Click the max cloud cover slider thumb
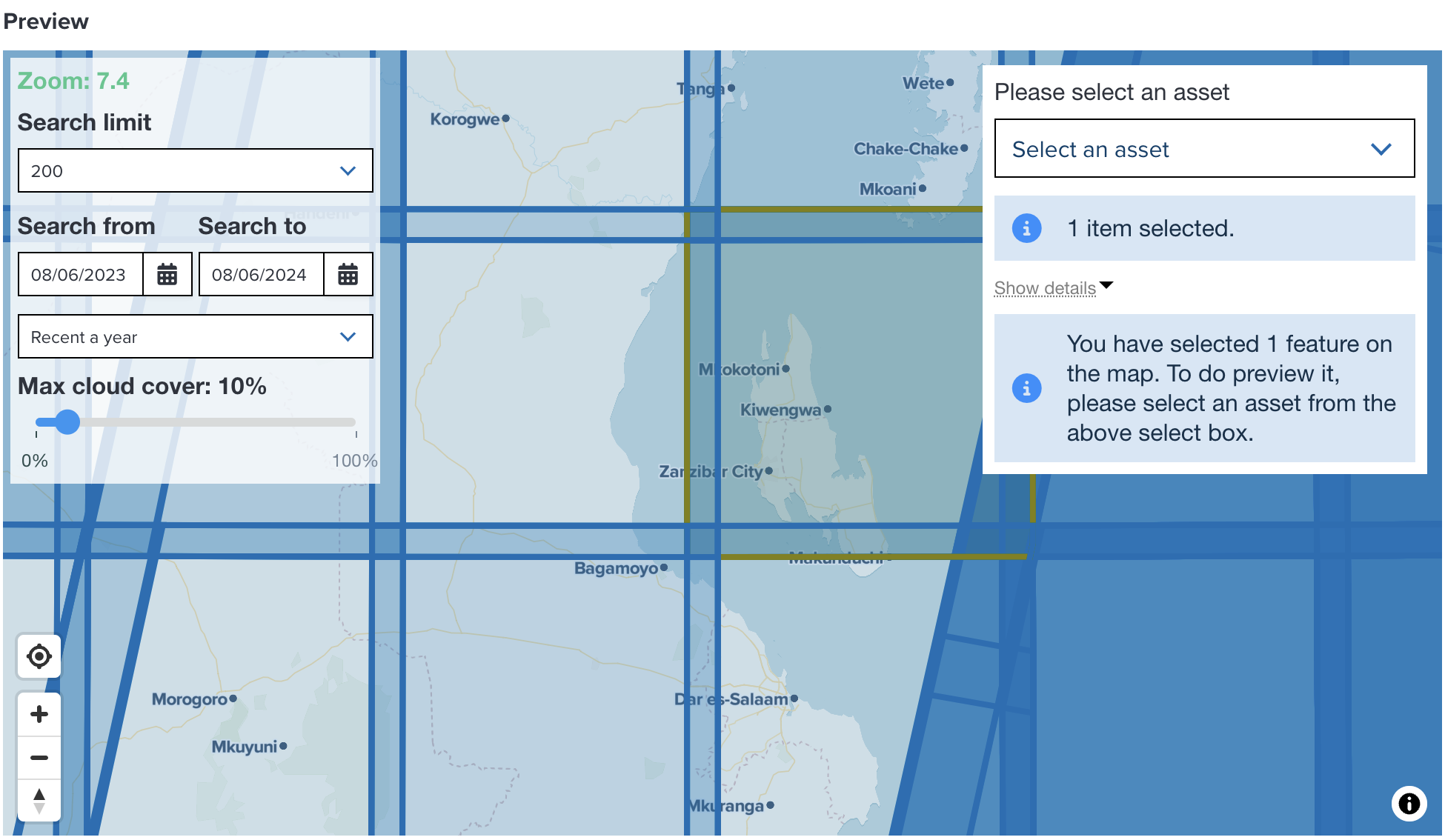Screen dimensions: 1445x840 pos(67,422)
